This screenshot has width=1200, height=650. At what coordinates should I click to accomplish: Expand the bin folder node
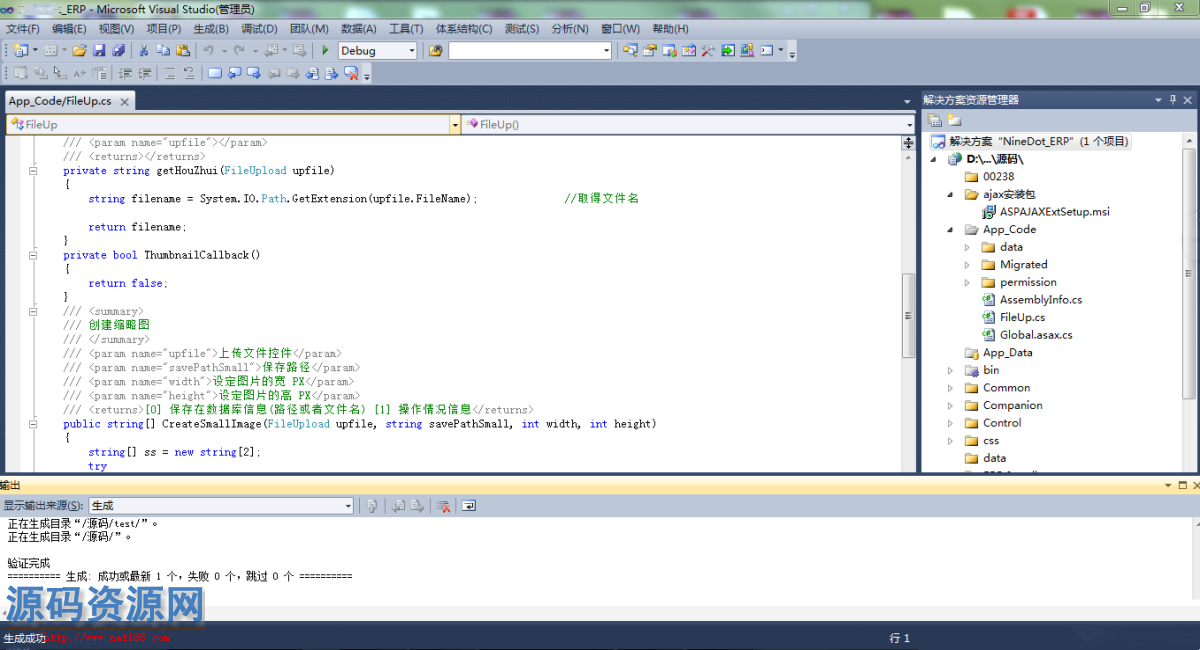tap(951, 371)
